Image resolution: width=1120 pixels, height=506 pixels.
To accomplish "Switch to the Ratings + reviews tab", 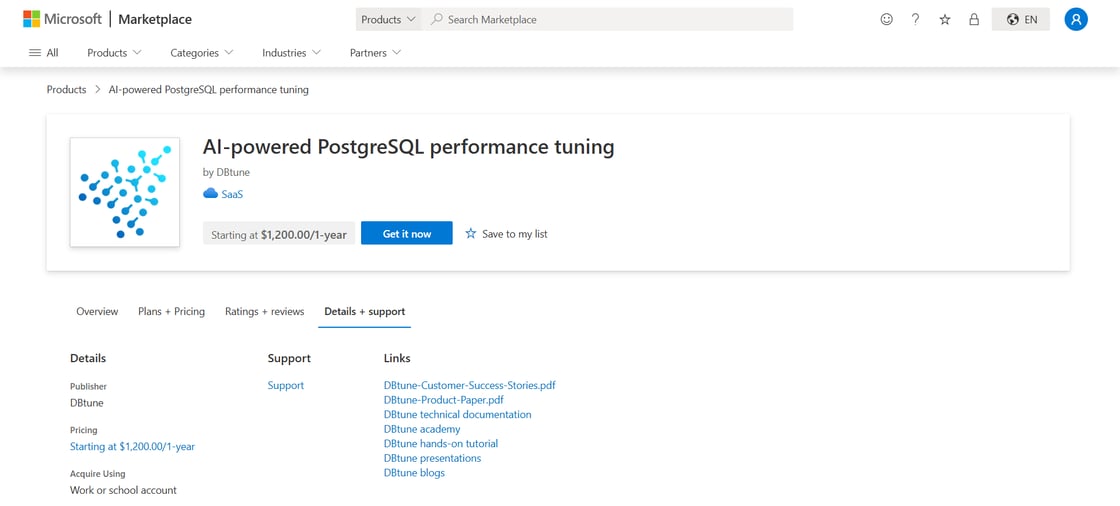I will [x=264, y=312].
